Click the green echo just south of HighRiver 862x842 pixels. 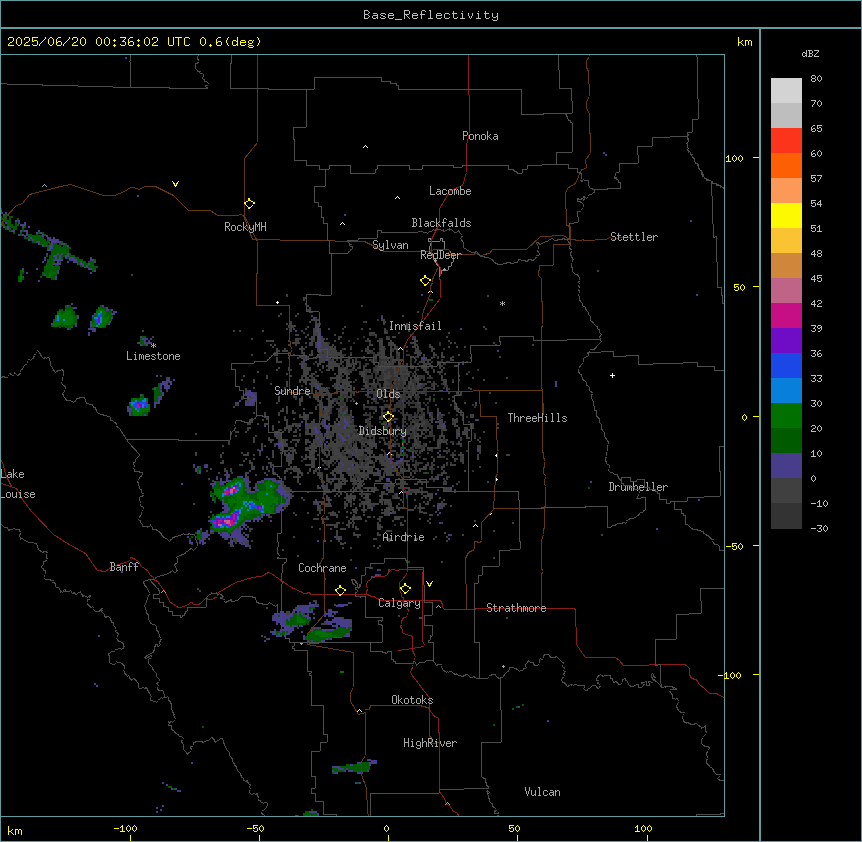click(354, 766)
